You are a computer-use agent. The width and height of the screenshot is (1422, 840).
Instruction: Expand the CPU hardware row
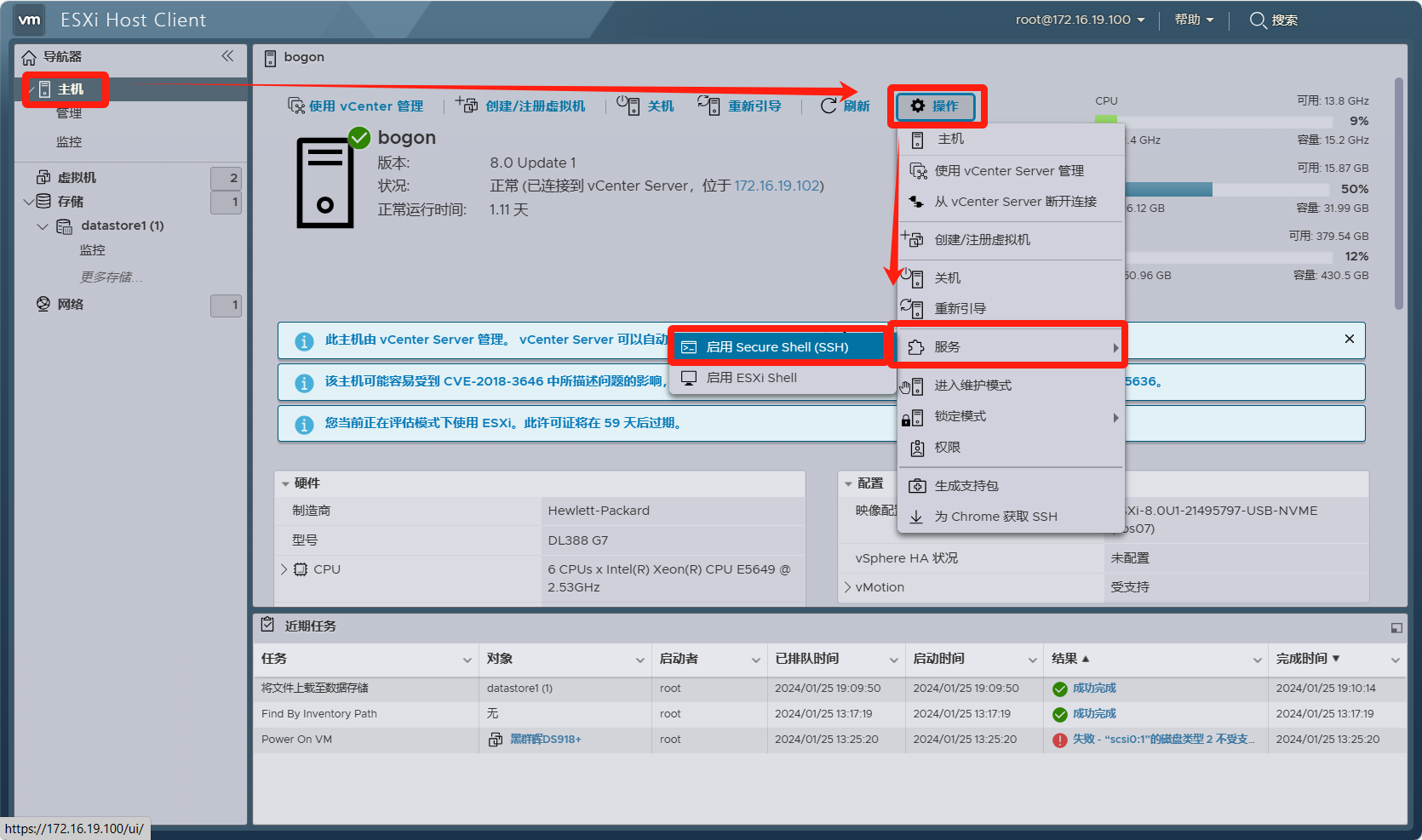click(284, 569)
